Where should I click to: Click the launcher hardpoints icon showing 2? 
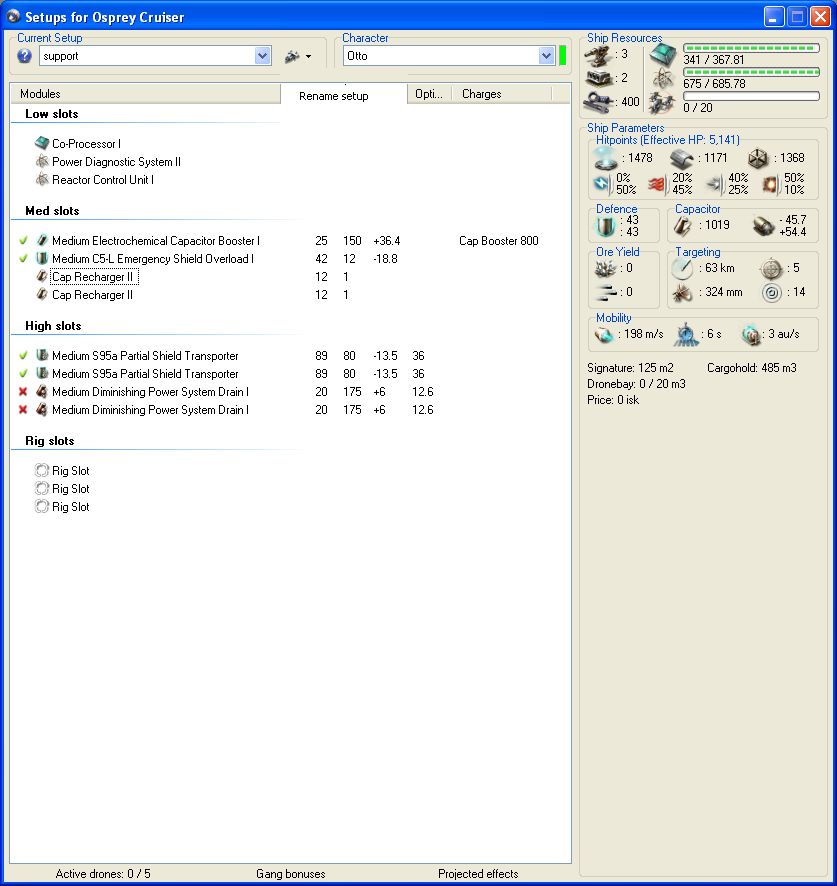[x=598, y=77]
